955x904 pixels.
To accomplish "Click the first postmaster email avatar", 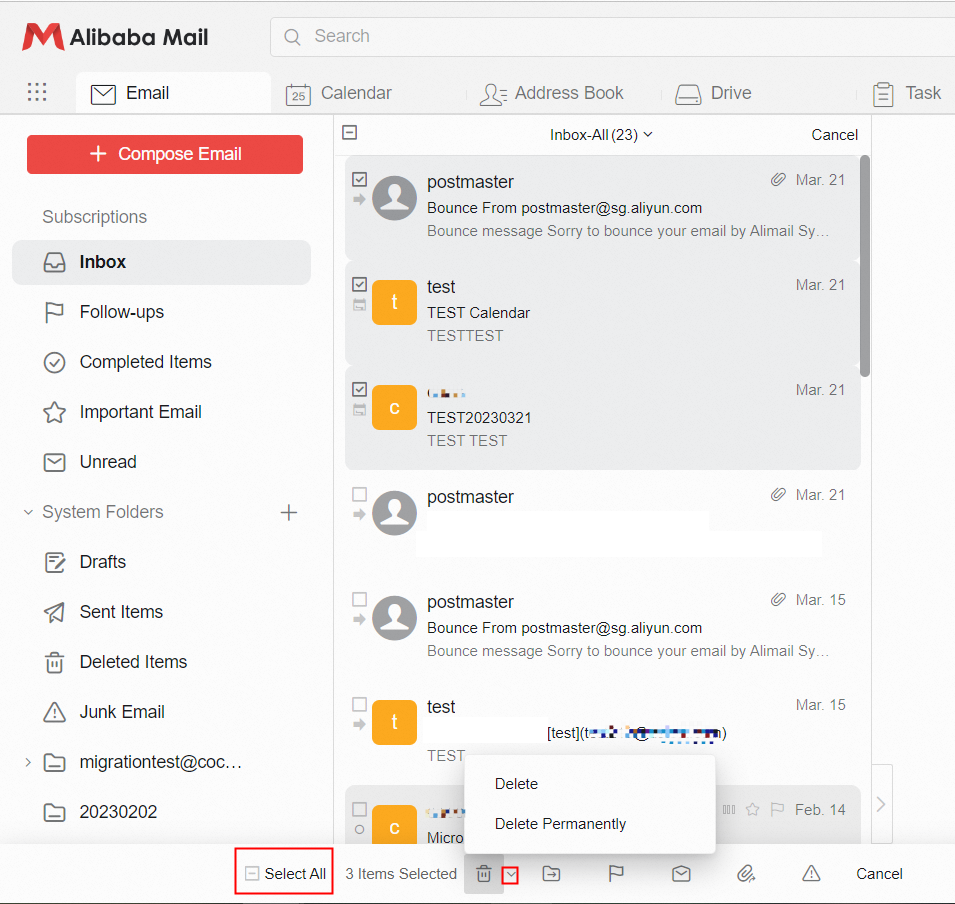I will tap(395, 198).
